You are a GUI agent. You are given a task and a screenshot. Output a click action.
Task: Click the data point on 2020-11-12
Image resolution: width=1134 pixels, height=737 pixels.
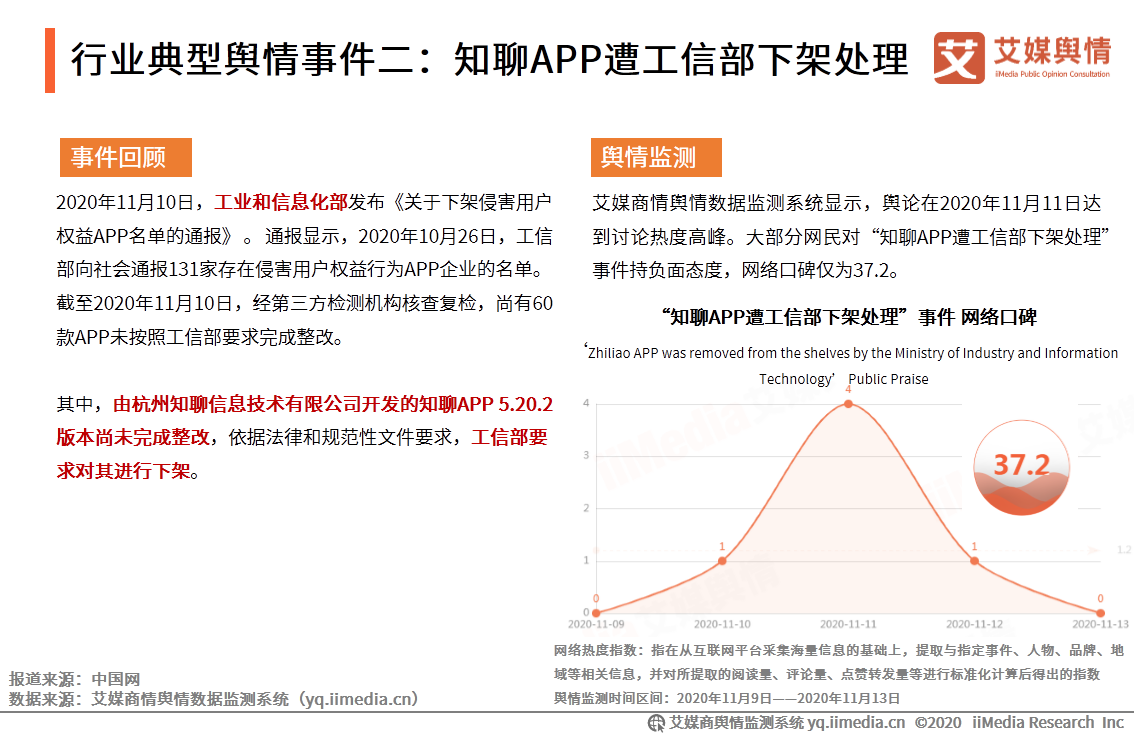pyautogui.click(x=974, y=561)
